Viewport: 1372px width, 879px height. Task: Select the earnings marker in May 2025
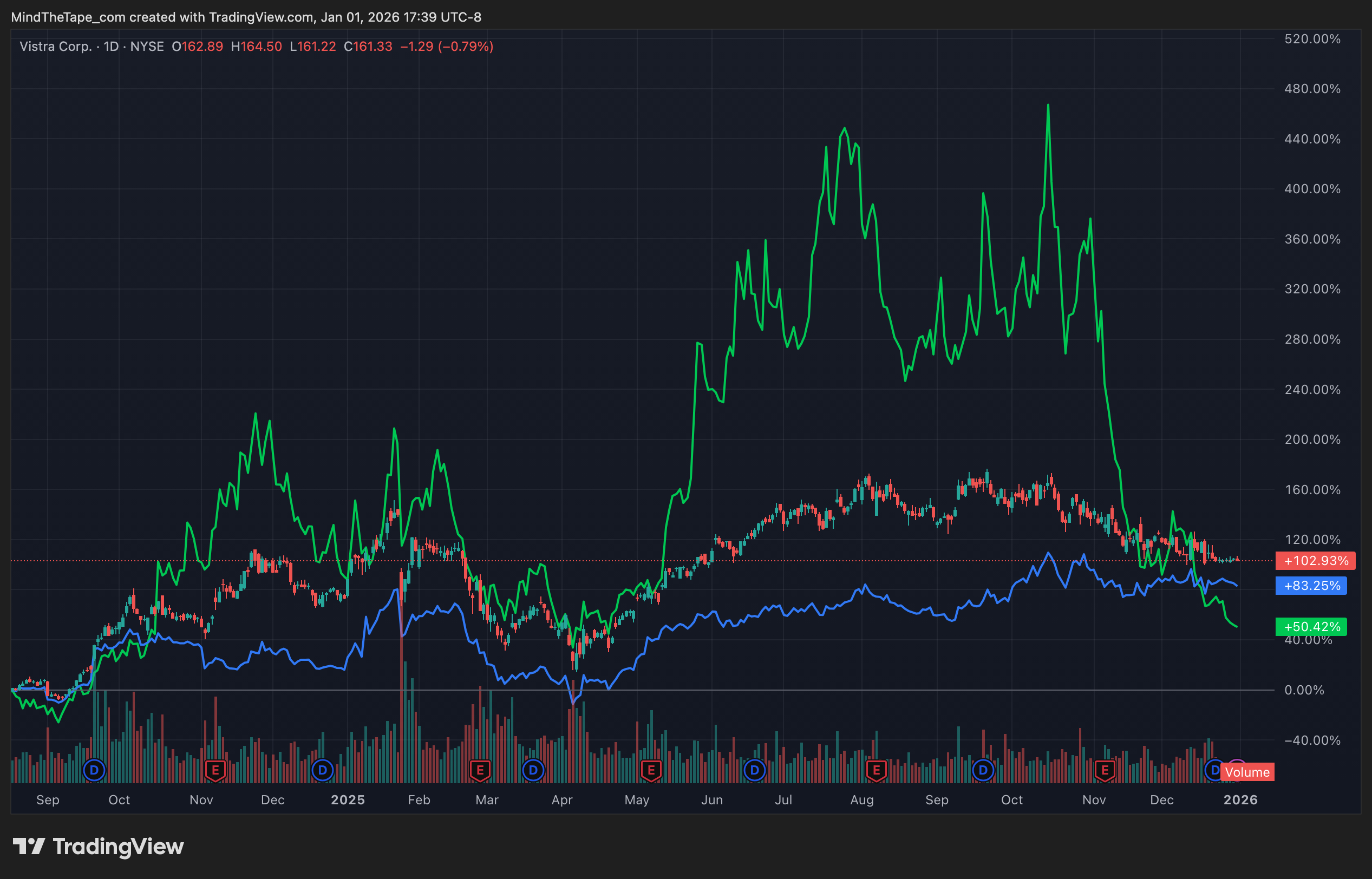[651, 771]
